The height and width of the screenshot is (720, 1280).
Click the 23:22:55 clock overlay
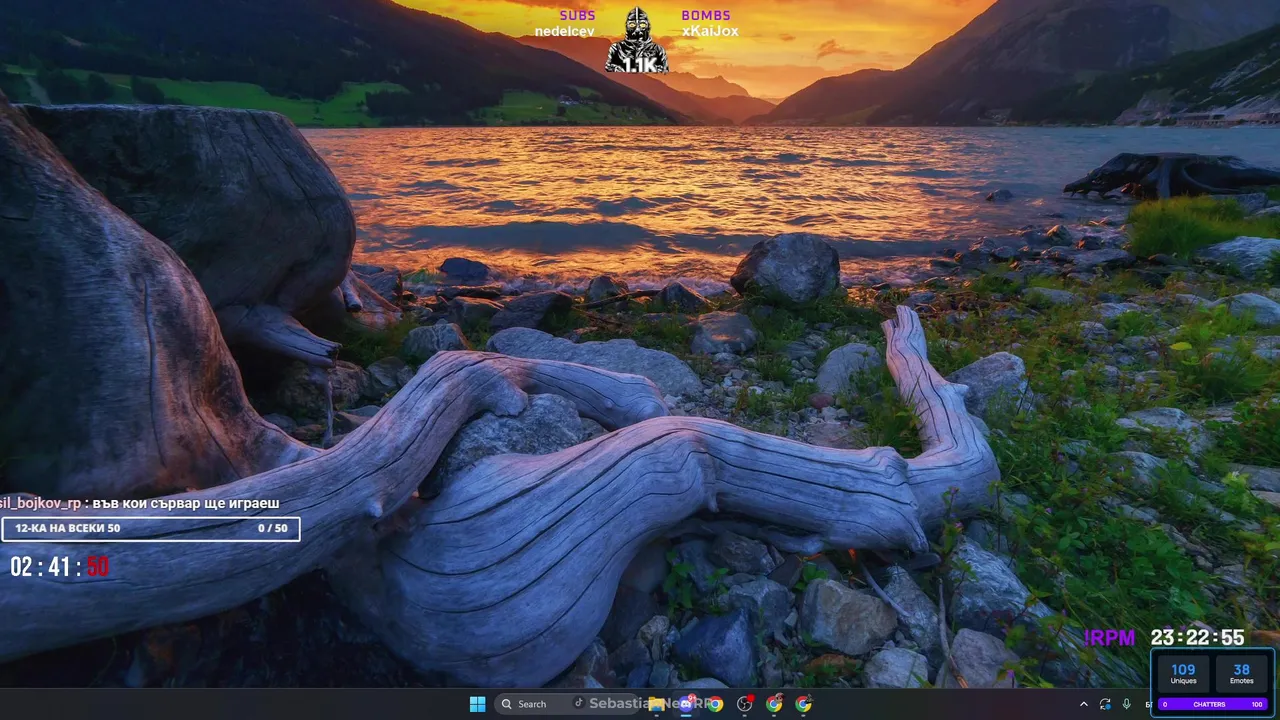pos(1197,638)
